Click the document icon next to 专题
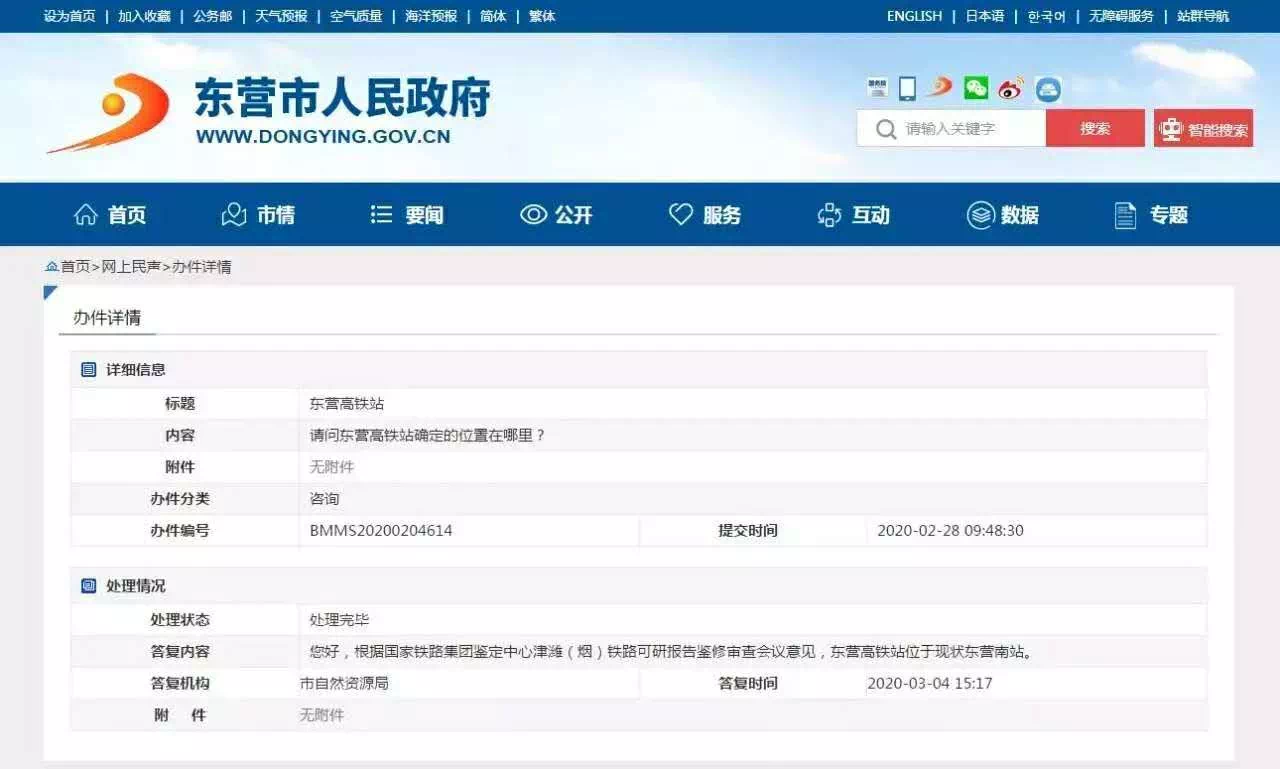The height and width of the screenshot is (769, 1280). pos(1126,215)
